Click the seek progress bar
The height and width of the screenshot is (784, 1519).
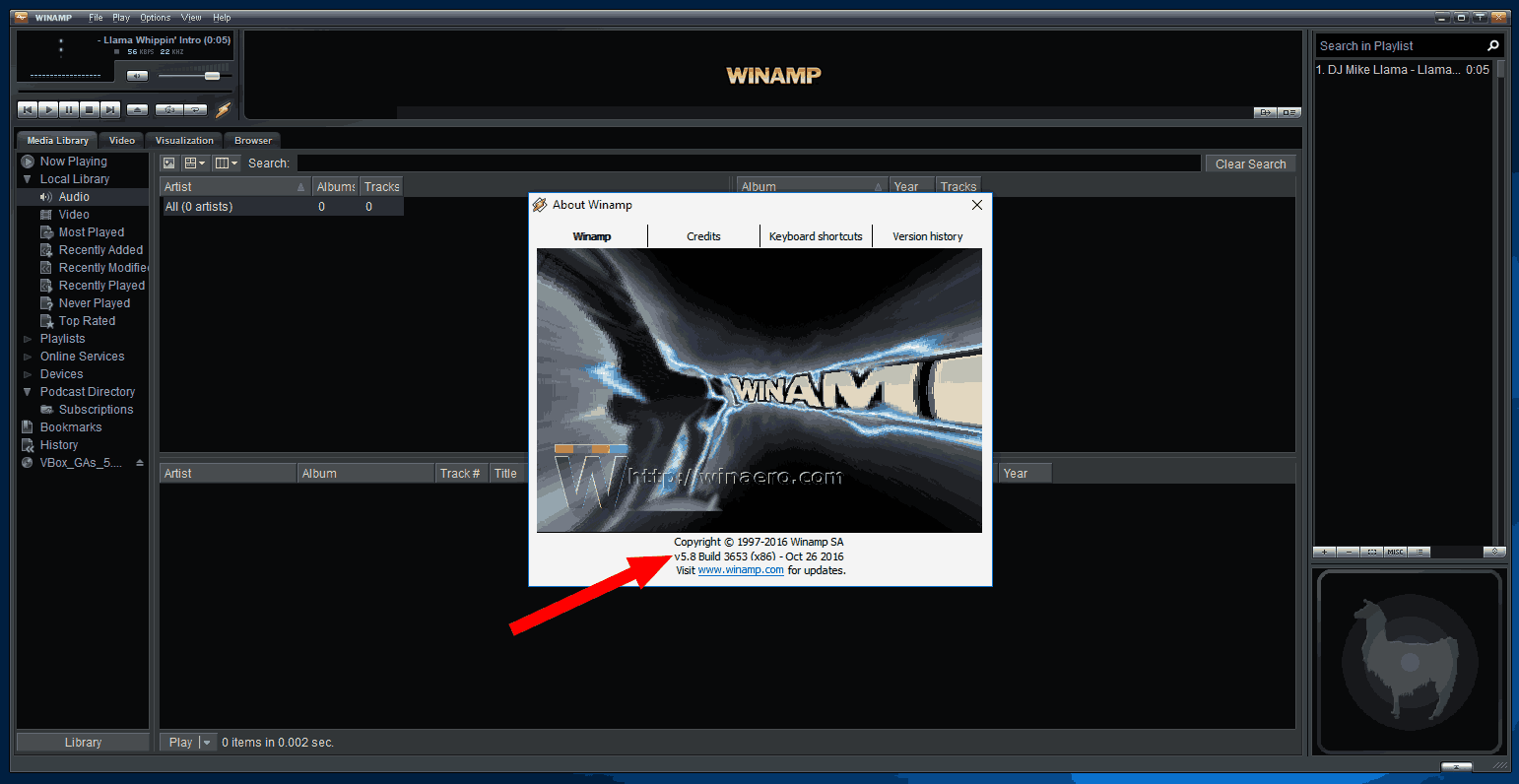coord(124,93)
